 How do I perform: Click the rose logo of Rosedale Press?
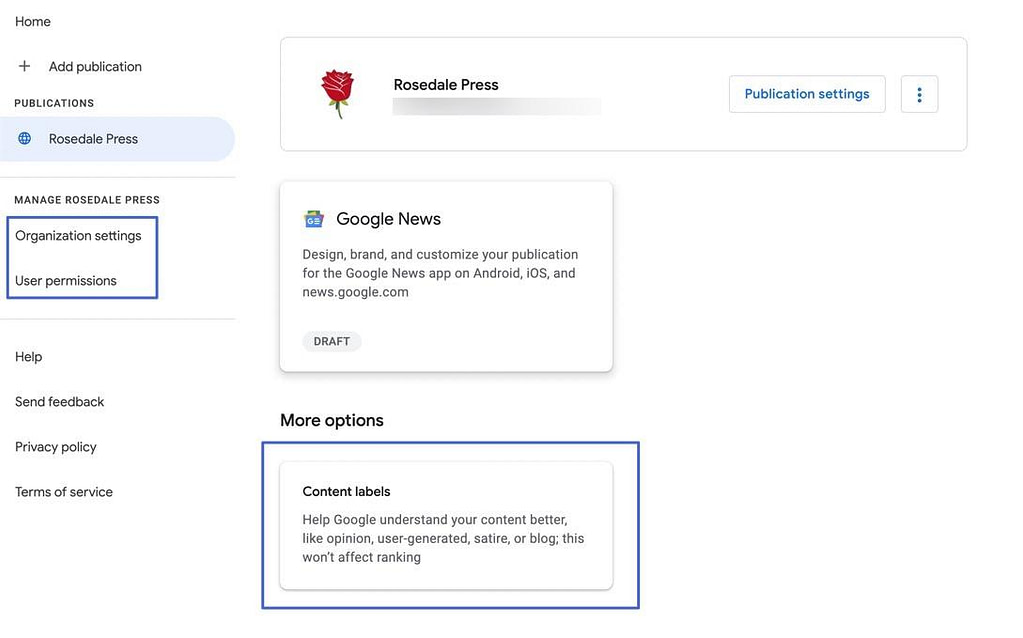(x=337, y=90)
